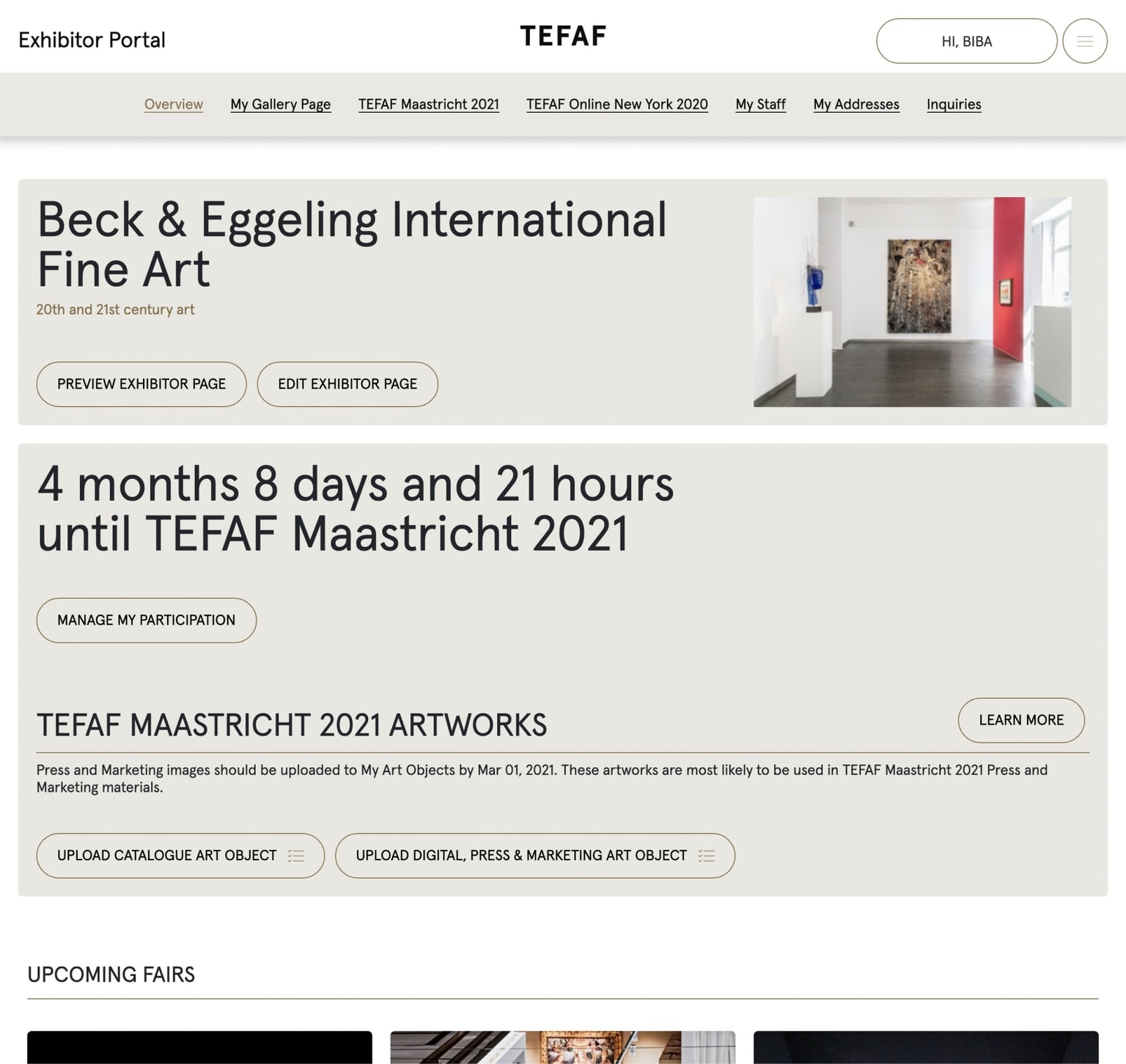Click checklist icon on Upload Catalogue button

tap(296, 856)
